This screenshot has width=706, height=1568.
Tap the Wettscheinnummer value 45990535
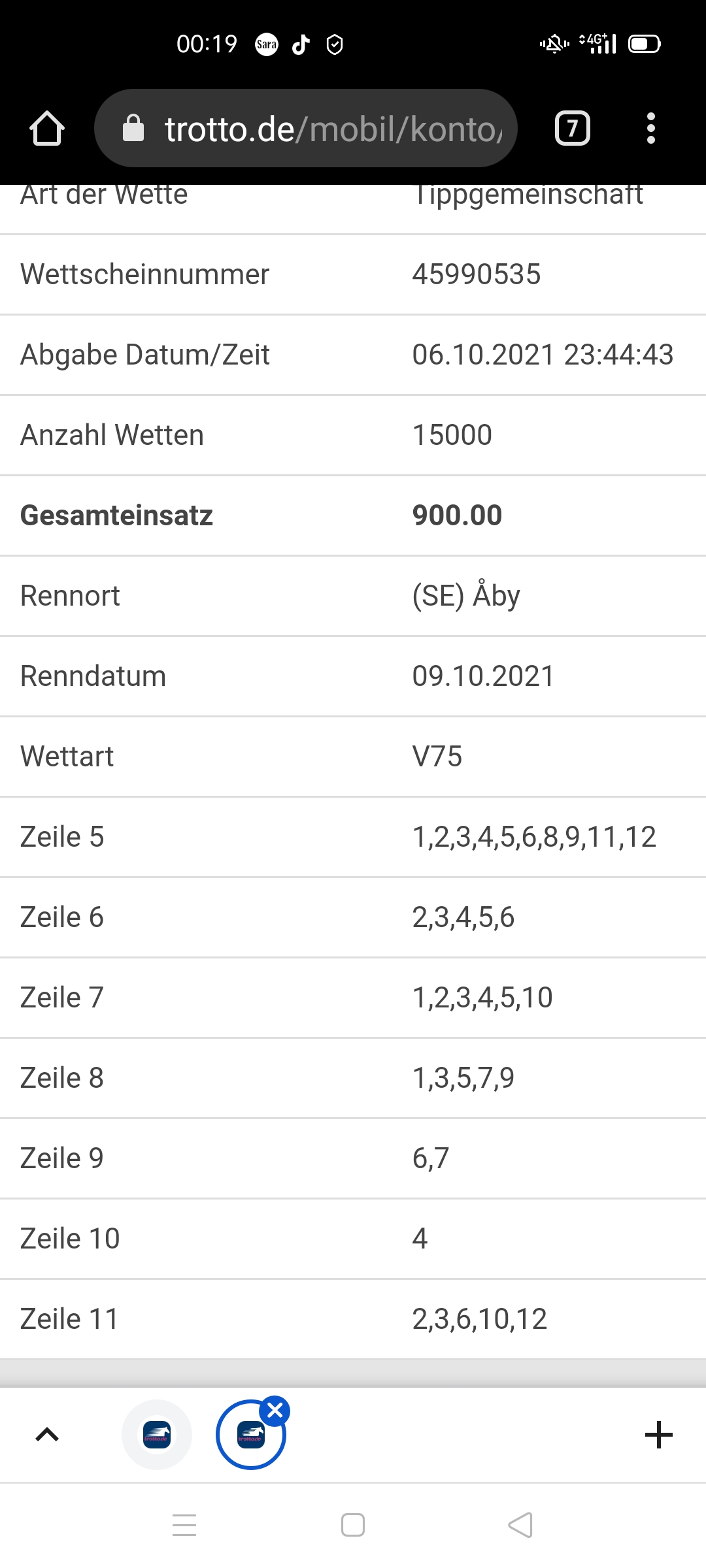(477, 274)
